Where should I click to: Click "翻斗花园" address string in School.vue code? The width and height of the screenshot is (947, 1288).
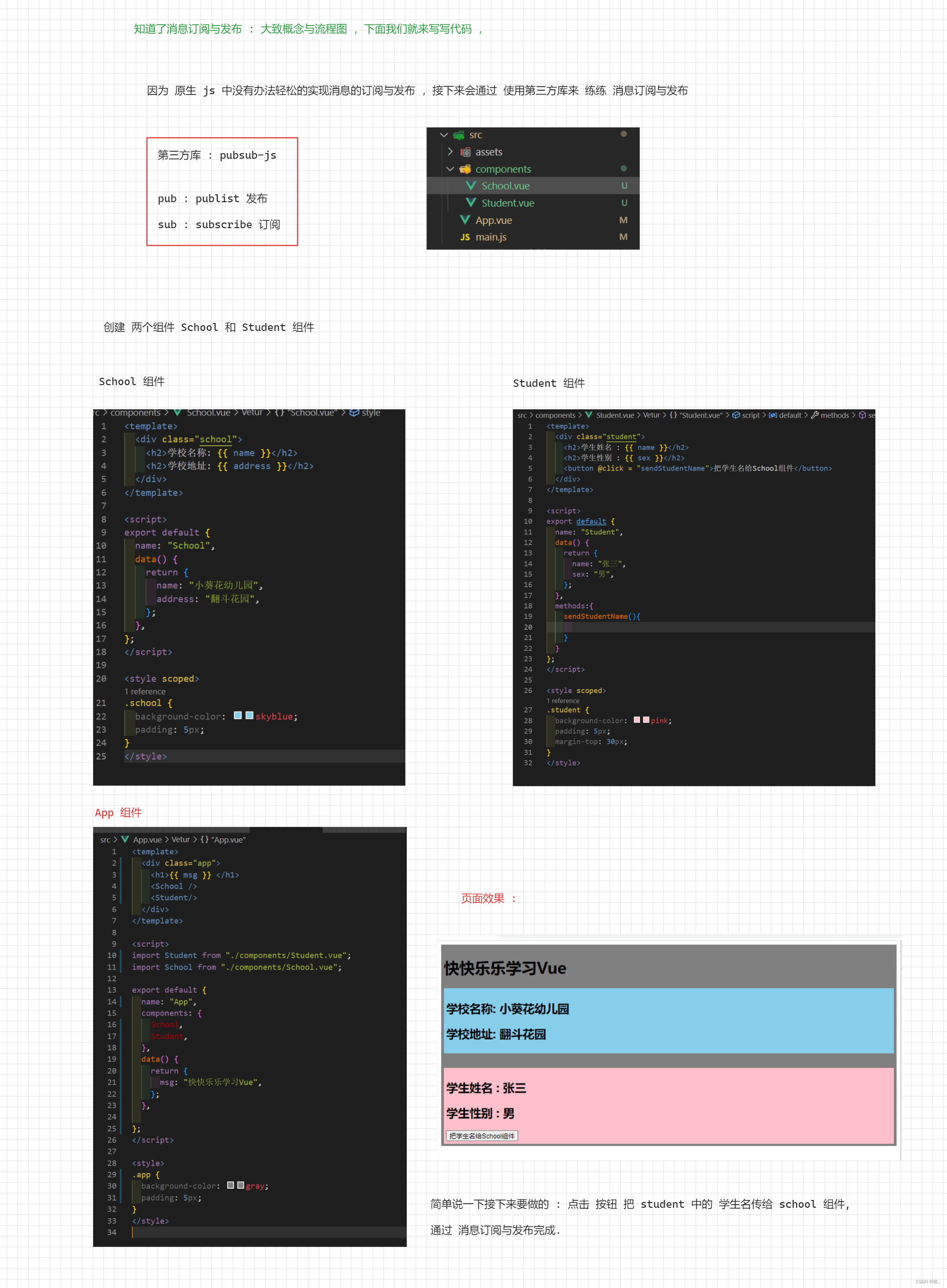(230, 599)
